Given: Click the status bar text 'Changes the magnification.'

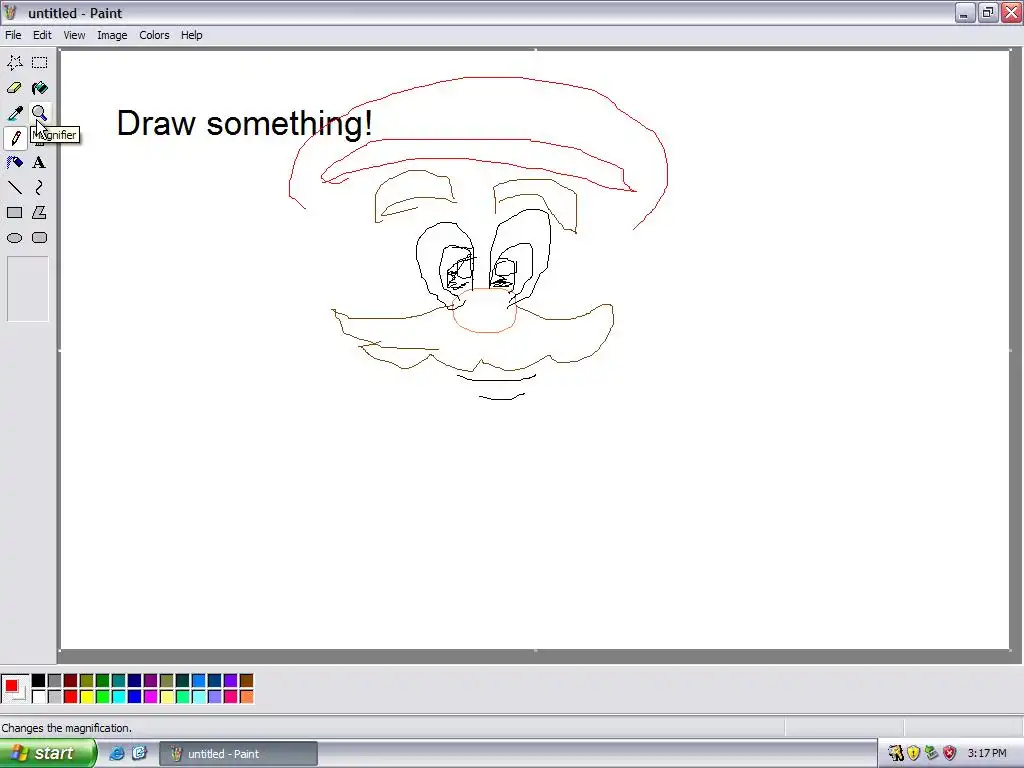Looking at the screenshot, I should tap(67, 728).
